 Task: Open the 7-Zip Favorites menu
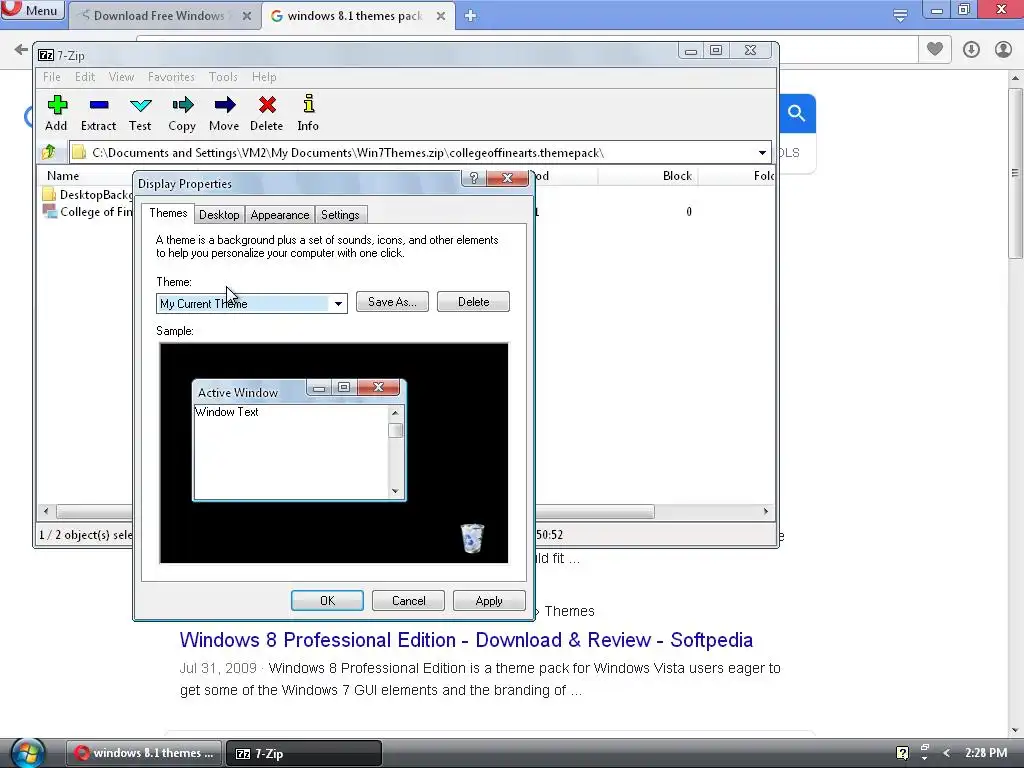click(x=171, y=77)
